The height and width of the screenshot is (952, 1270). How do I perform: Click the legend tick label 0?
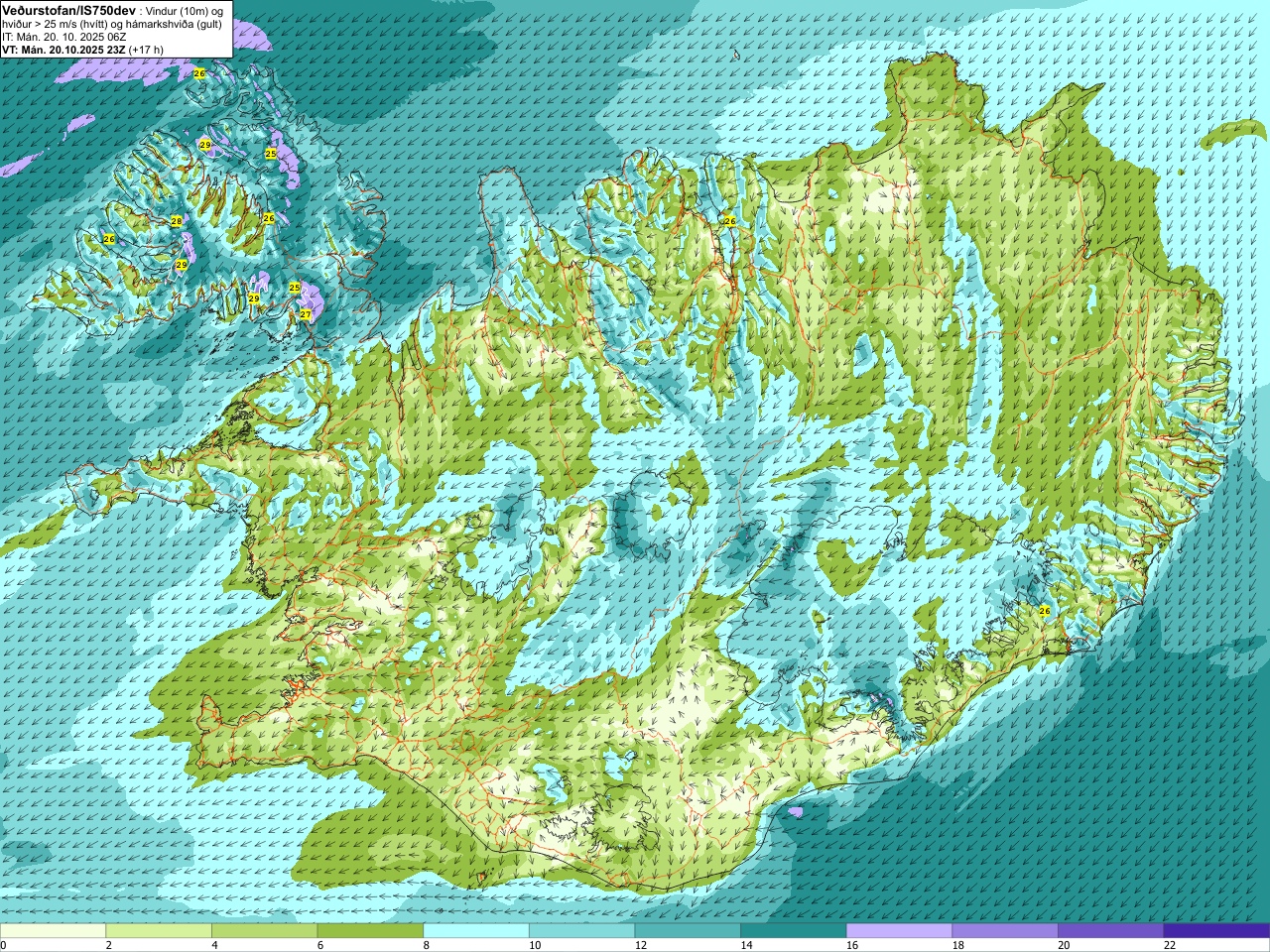[3, 946]
